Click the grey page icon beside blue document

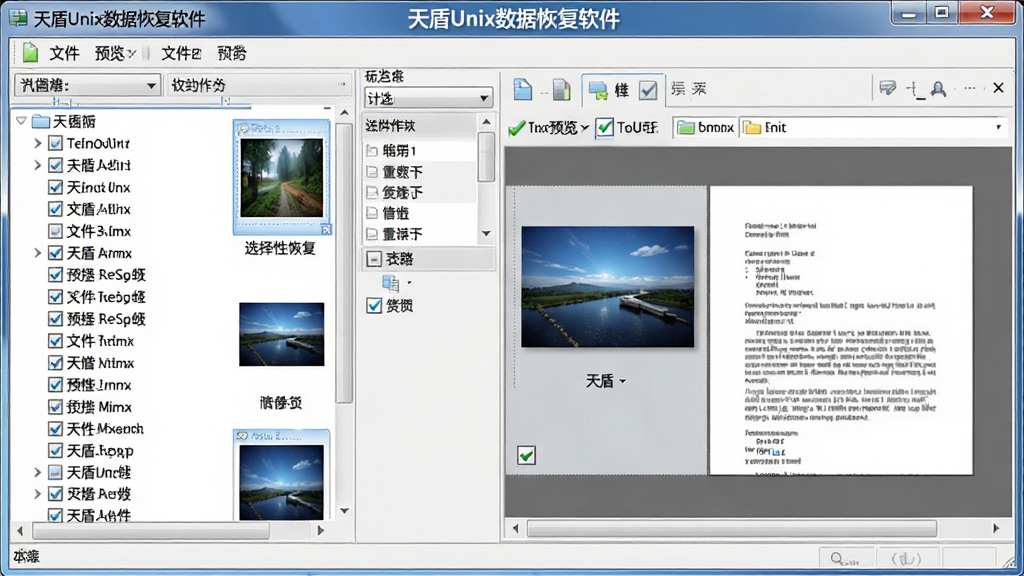(x=562, y=89)
